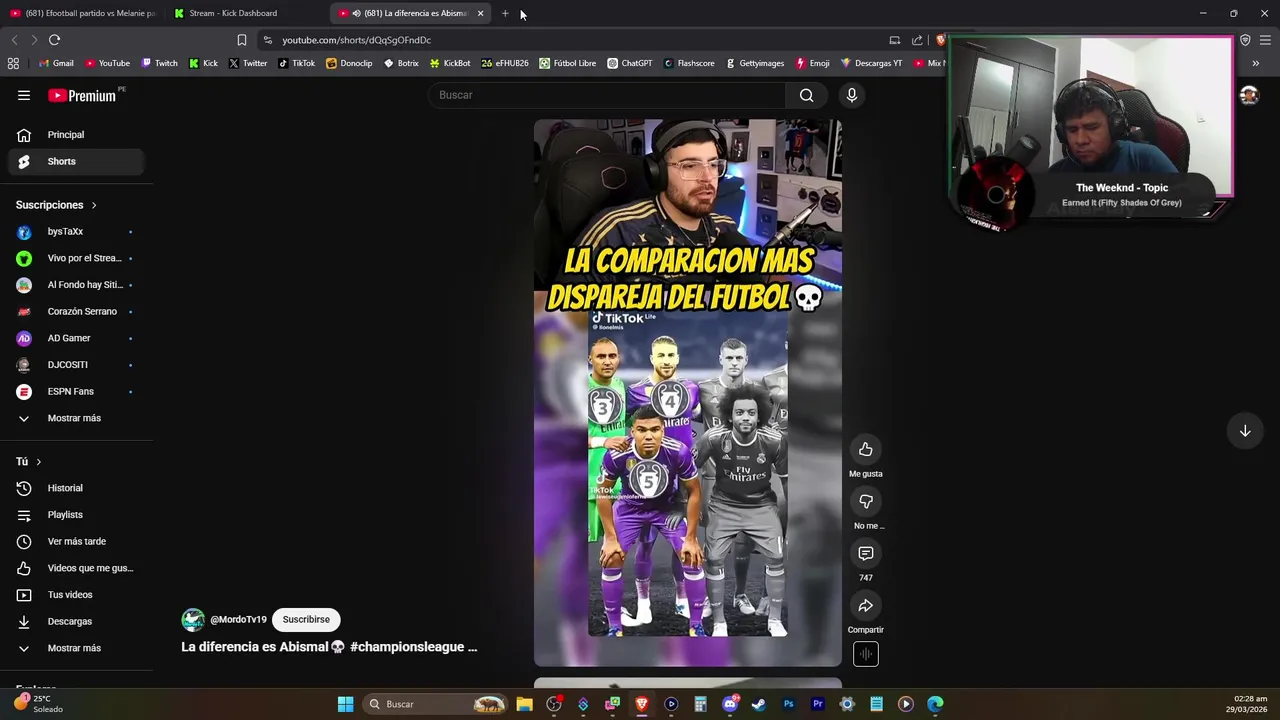Open bysTaXx subscription channel
Screen dimensions: 1280x720
coord(76,232)
